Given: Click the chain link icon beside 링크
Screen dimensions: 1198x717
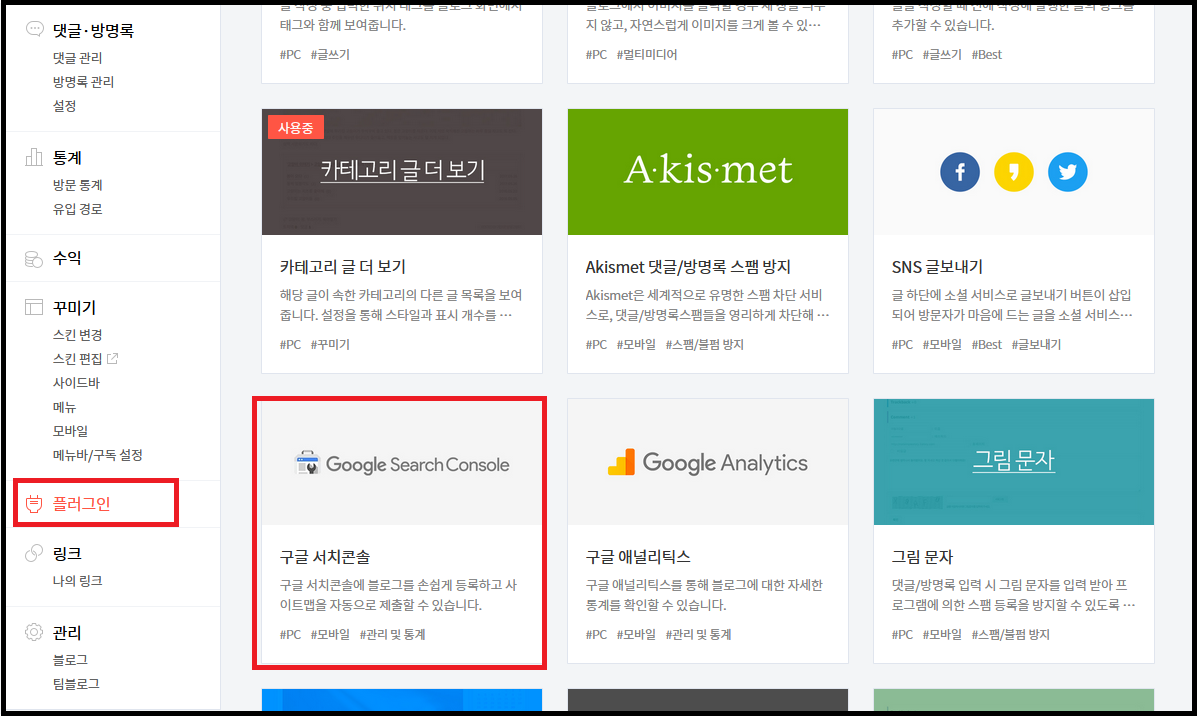Looking at the screenshot, I should (x=34, y=553).
